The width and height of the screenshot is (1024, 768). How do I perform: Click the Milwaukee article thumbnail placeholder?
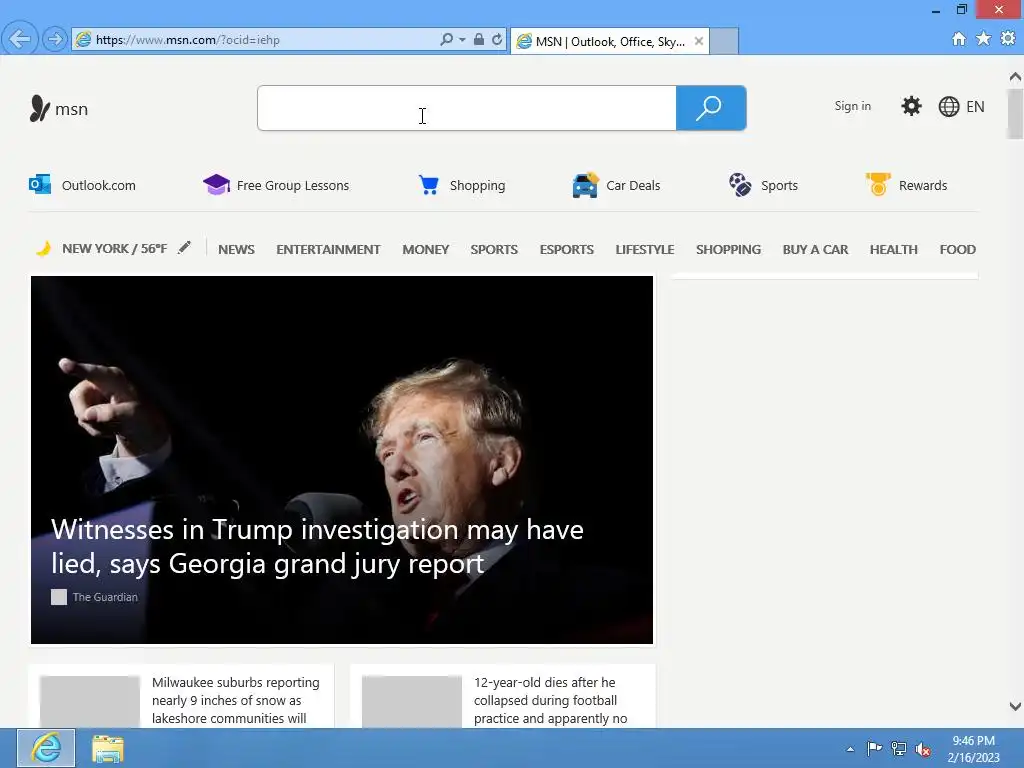pos(90,701)
